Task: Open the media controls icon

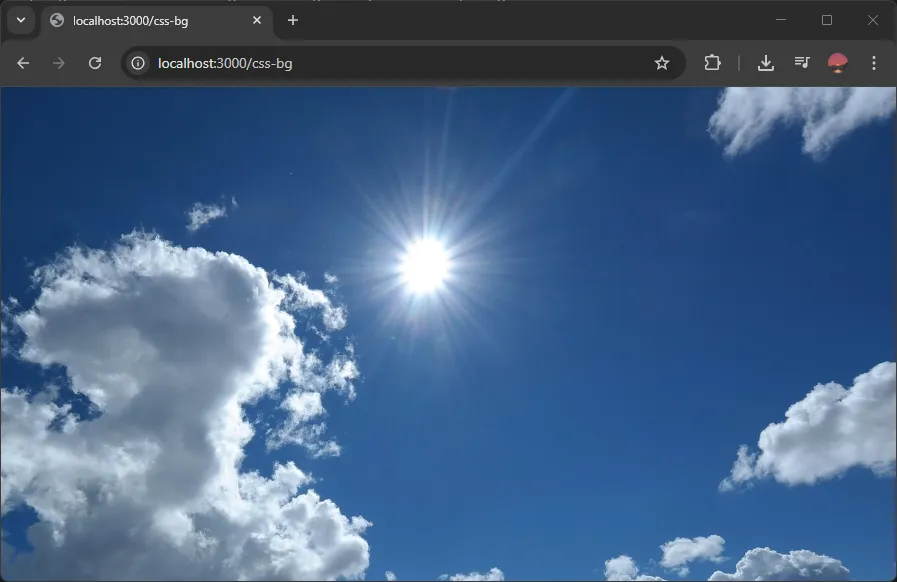Action: 802,63
